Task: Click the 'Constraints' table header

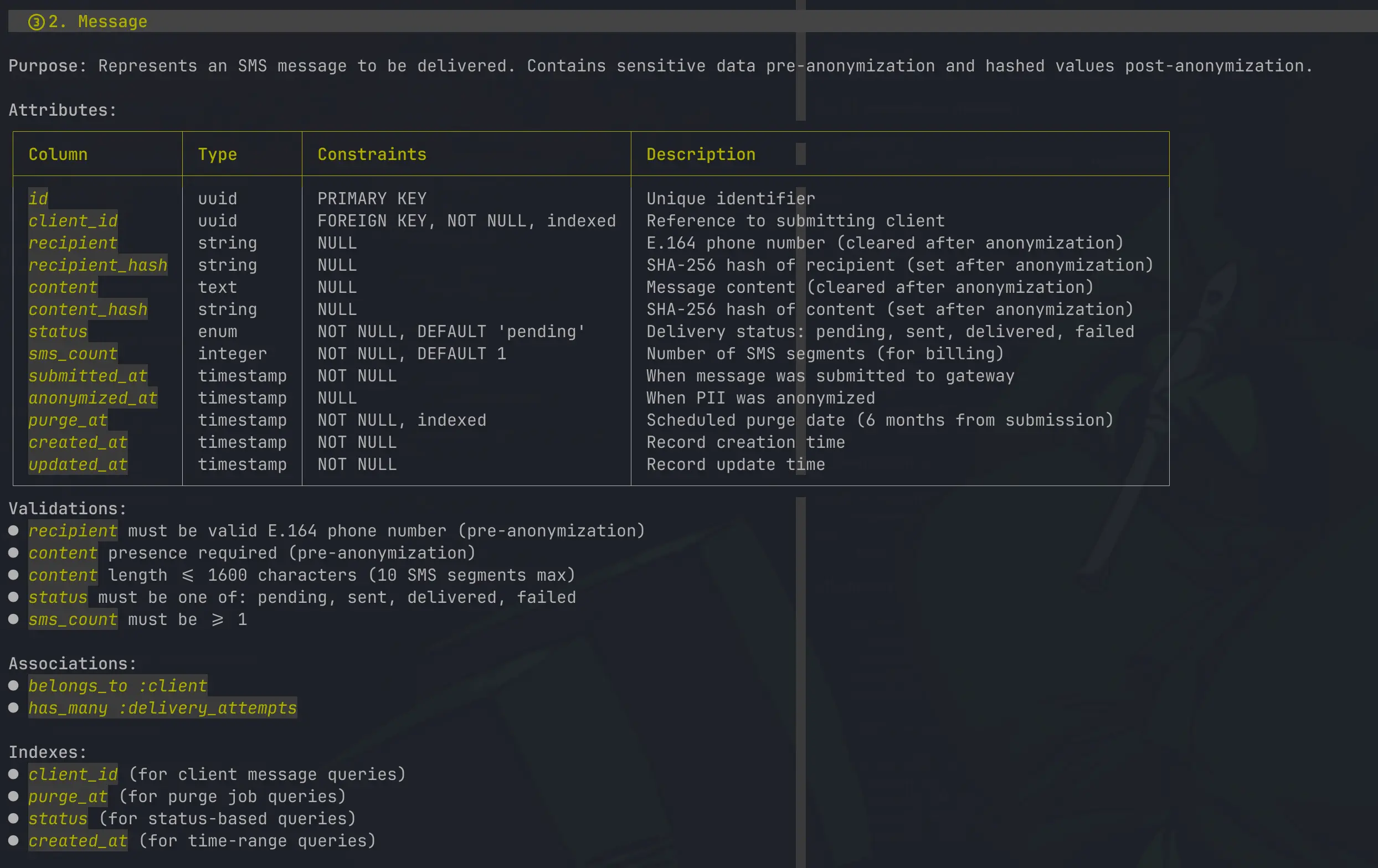Action: [372, 154]
